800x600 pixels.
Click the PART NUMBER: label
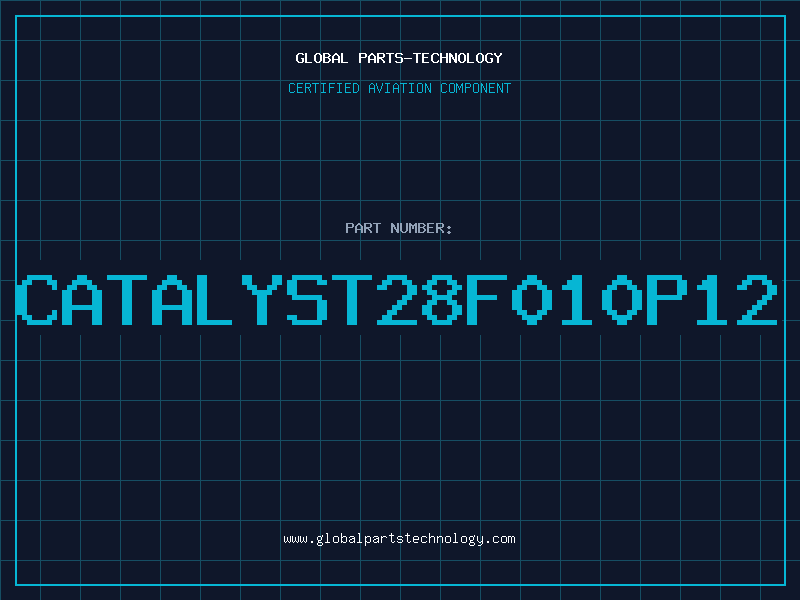click(x=399, y=228)
